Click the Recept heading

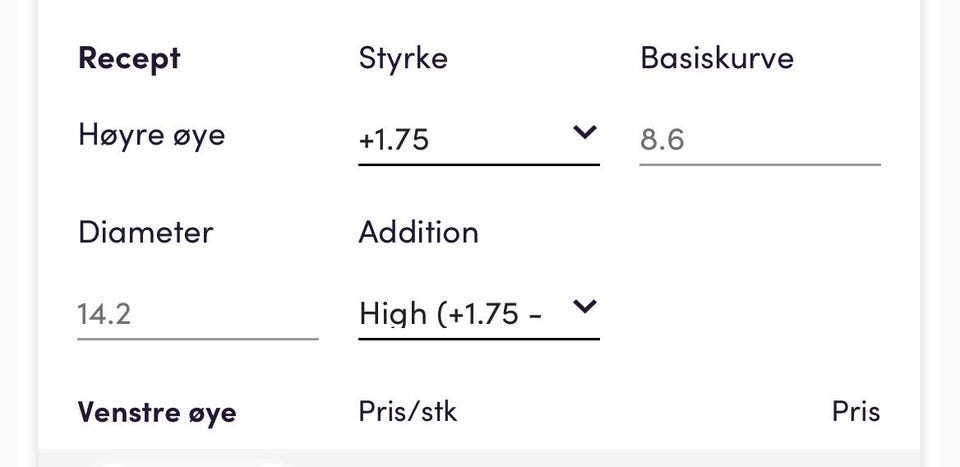point(129,59)
